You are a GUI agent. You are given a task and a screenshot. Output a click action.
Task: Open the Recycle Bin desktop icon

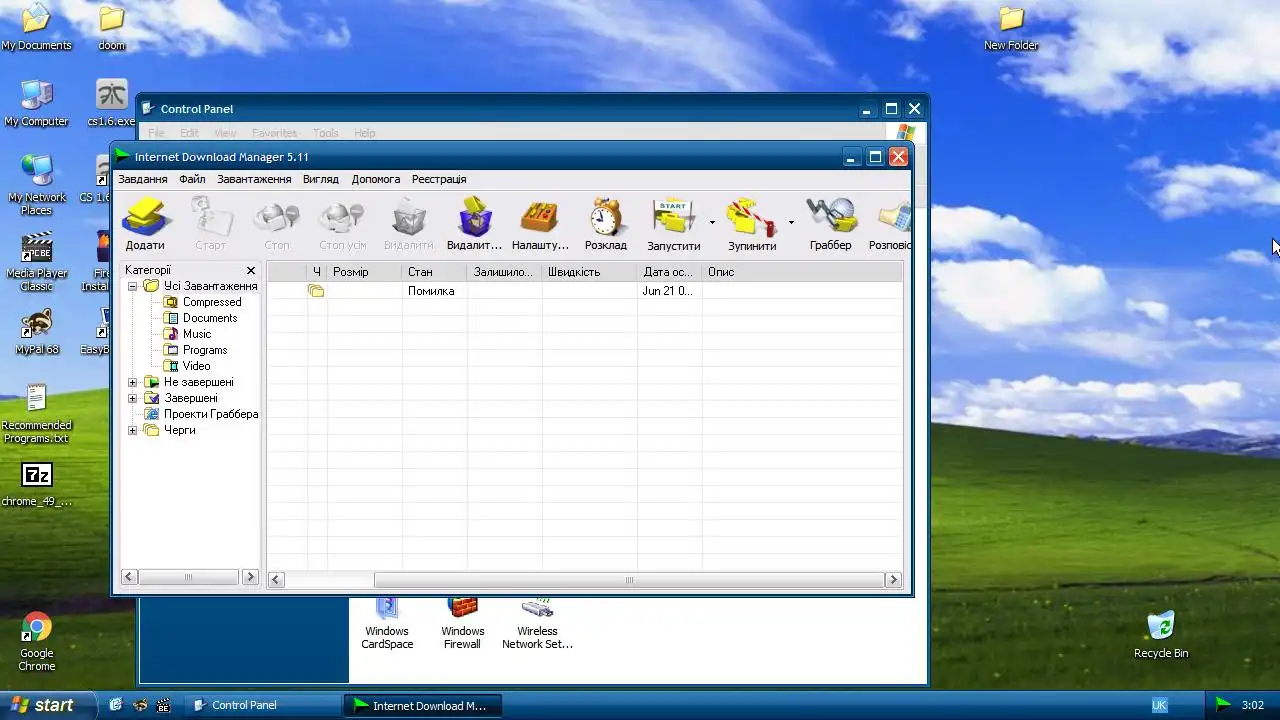click(x=1161, y=635)
